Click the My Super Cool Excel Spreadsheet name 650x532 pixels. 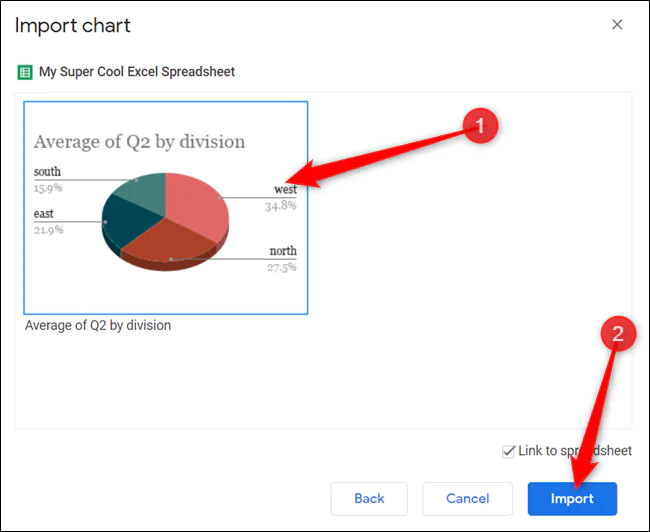click(x=137, y=72)
